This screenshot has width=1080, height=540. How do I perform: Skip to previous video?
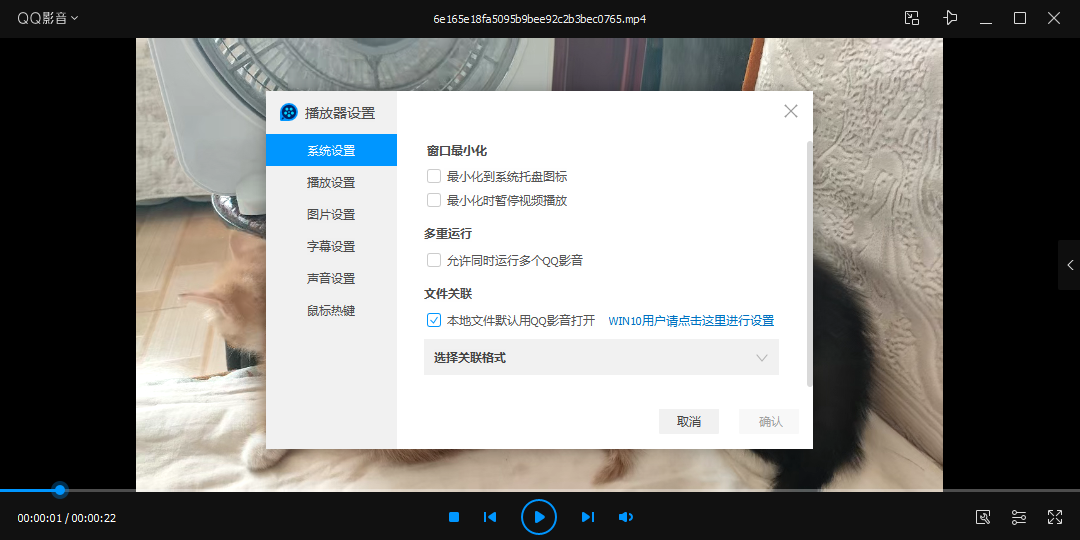tap(490, 517)
